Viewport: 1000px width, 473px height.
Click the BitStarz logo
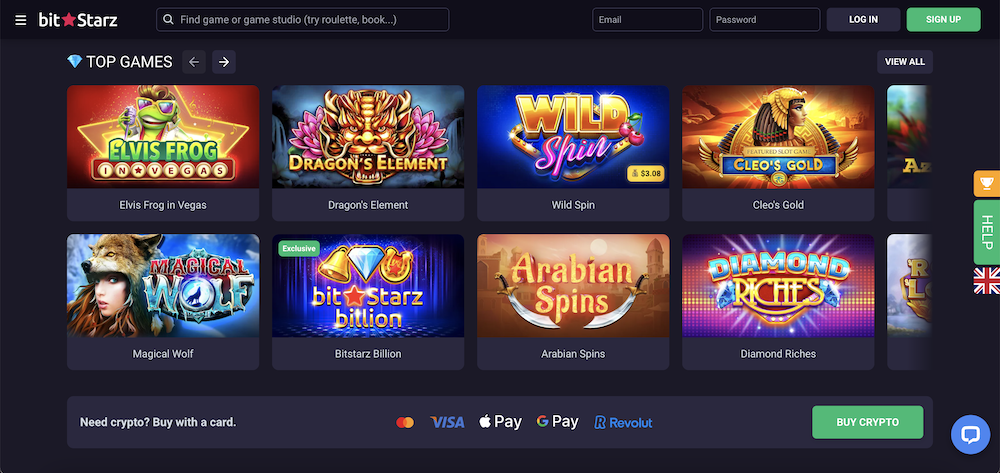80,20
